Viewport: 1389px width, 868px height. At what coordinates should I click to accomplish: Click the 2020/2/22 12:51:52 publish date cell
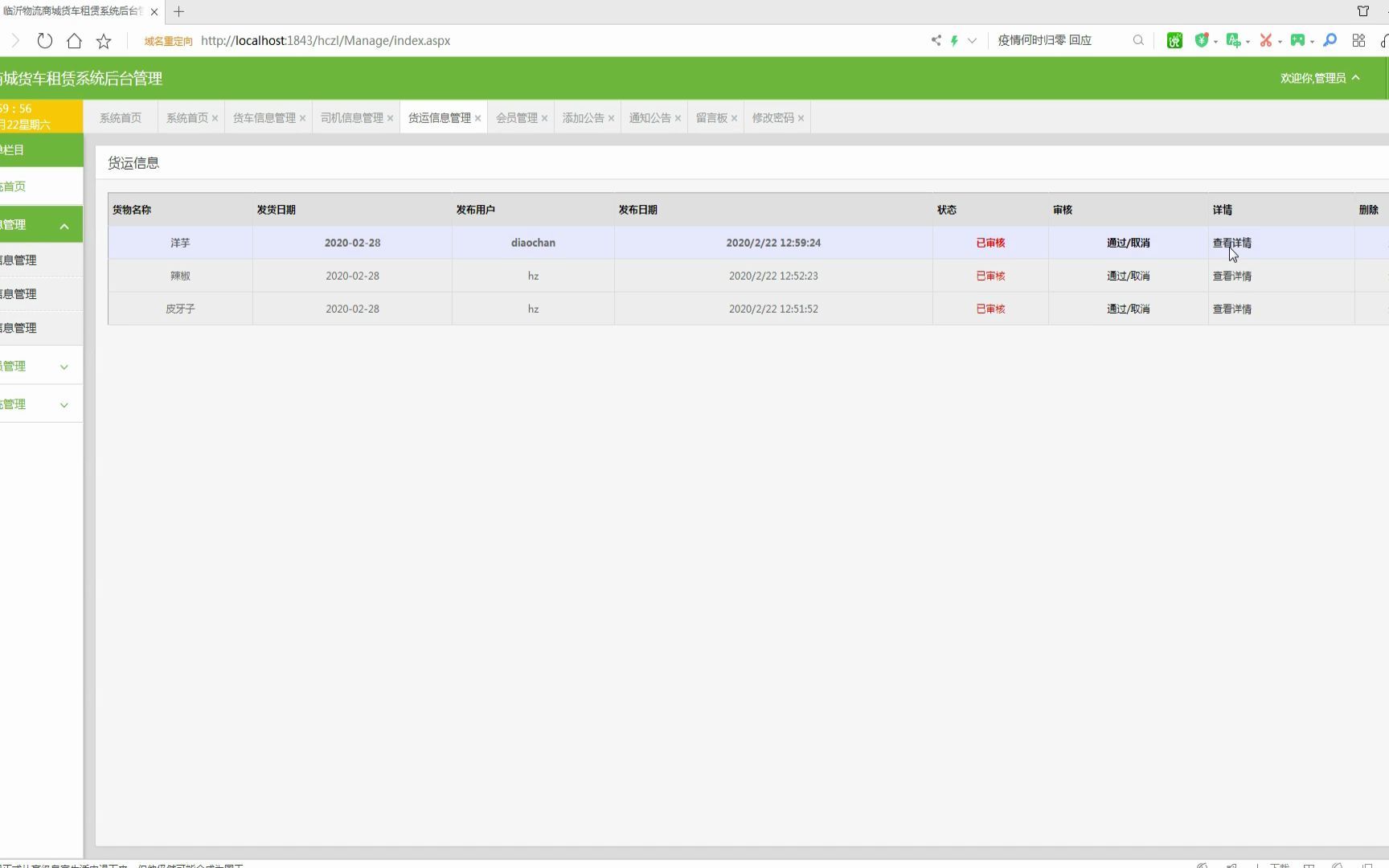[x=773, y=309]
